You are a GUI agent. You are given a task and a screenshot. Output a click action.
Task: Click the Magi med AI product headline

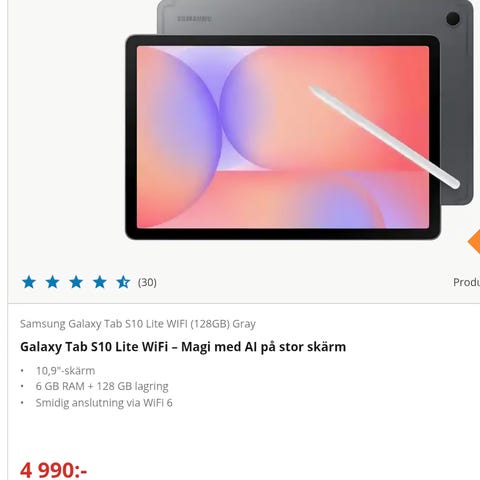(183, 347)
